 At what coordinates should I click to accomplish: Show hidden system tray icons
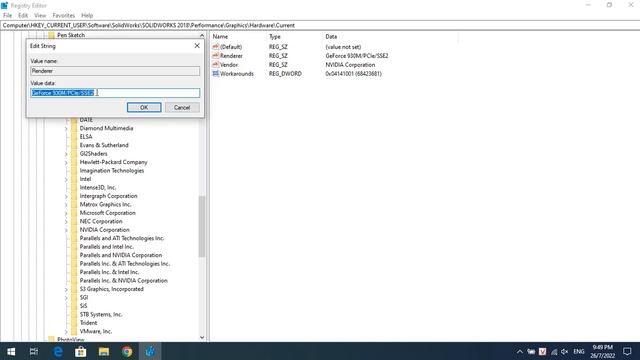click(x=520, y=351)
